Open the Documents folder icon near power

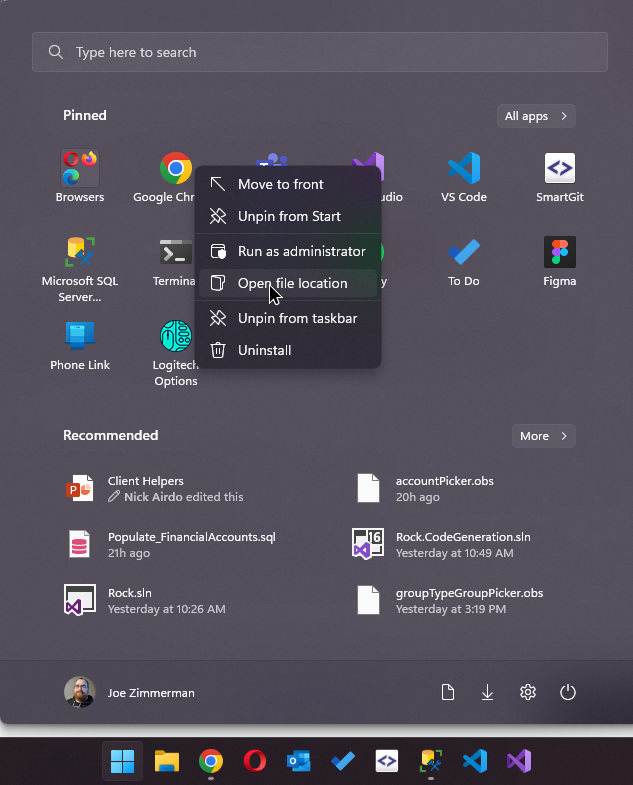447,692
